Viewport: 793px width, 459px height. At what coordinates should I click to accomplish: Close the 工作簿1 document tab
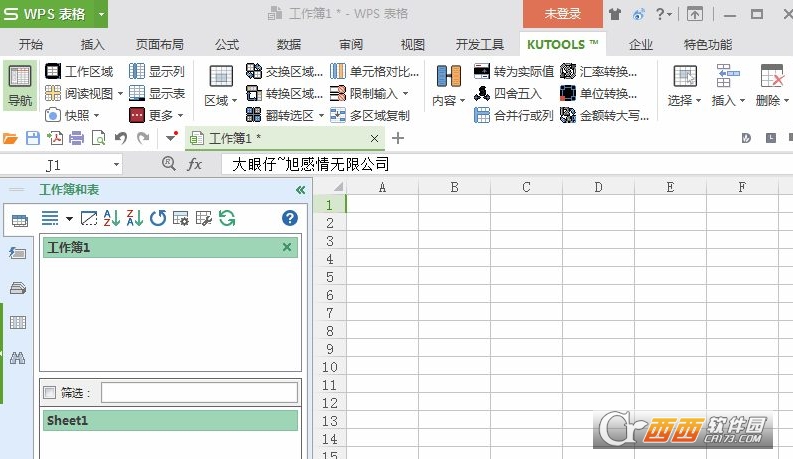coord(374,139)
